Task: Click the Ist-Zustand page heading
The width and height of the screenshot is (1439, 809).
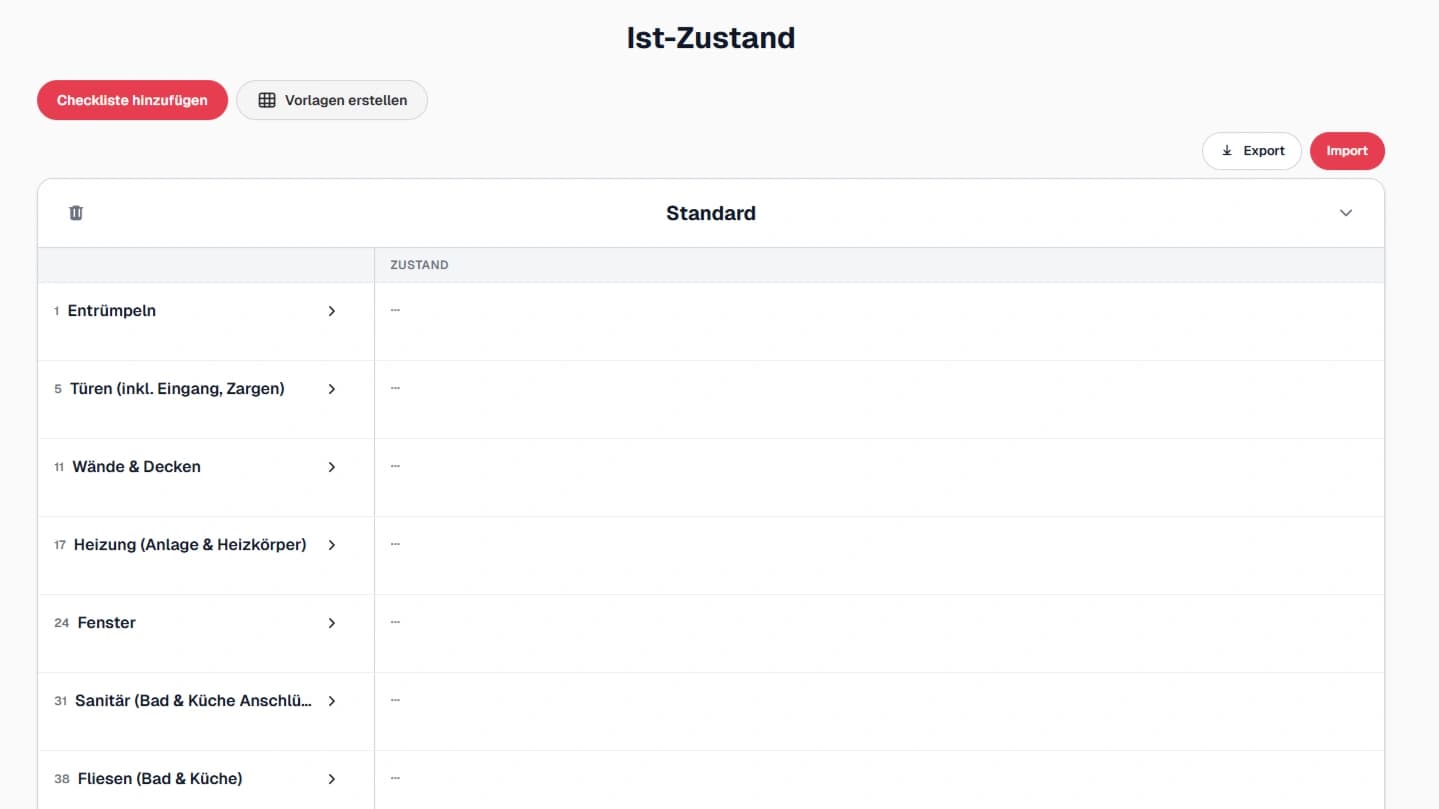Action: [x=711, y=38]
